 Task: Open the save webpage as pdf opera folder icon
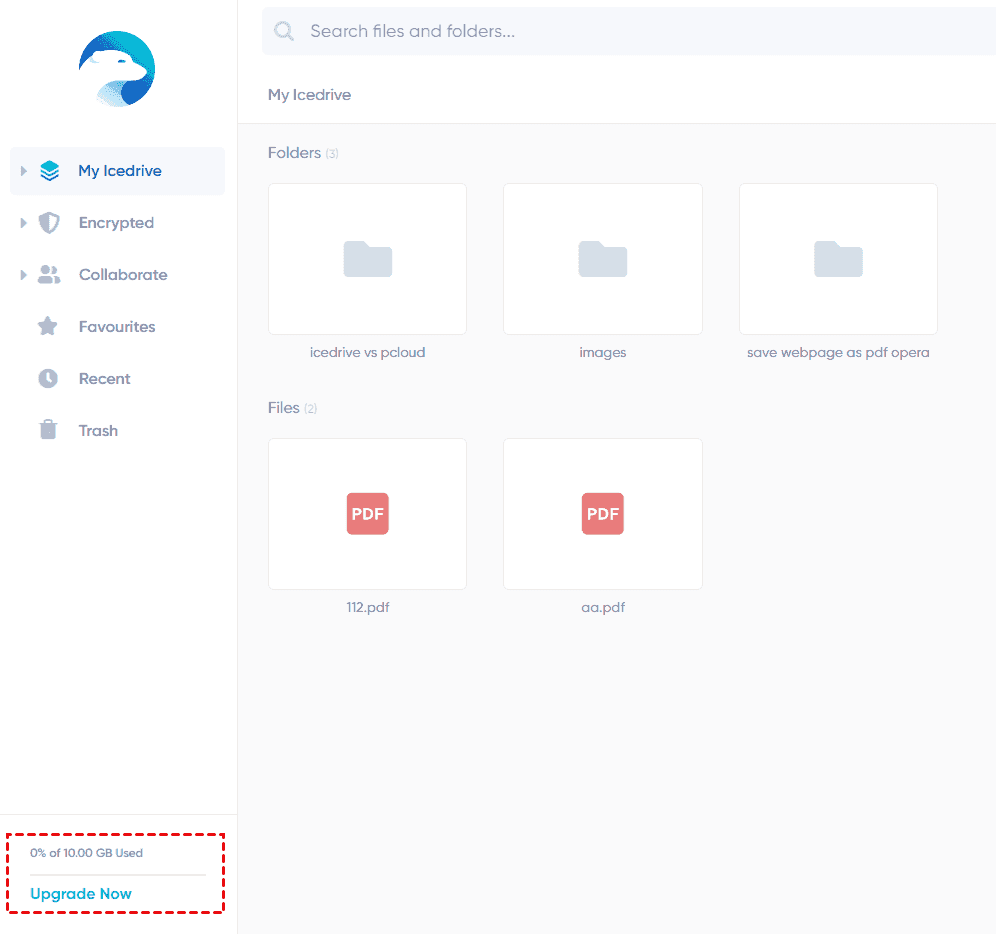tap(838, 259)
